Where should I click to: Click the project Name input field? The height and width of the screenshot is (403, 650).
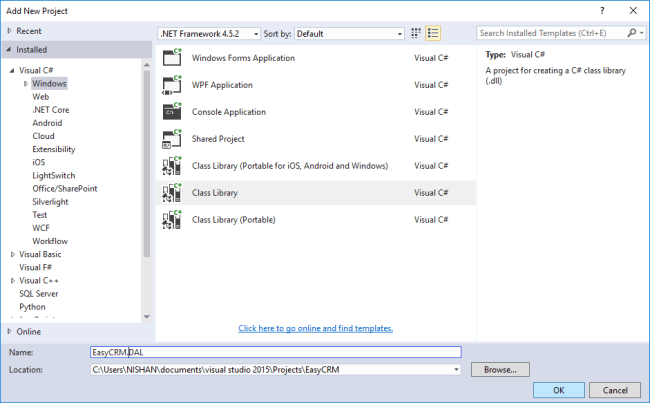pos(276,352)
